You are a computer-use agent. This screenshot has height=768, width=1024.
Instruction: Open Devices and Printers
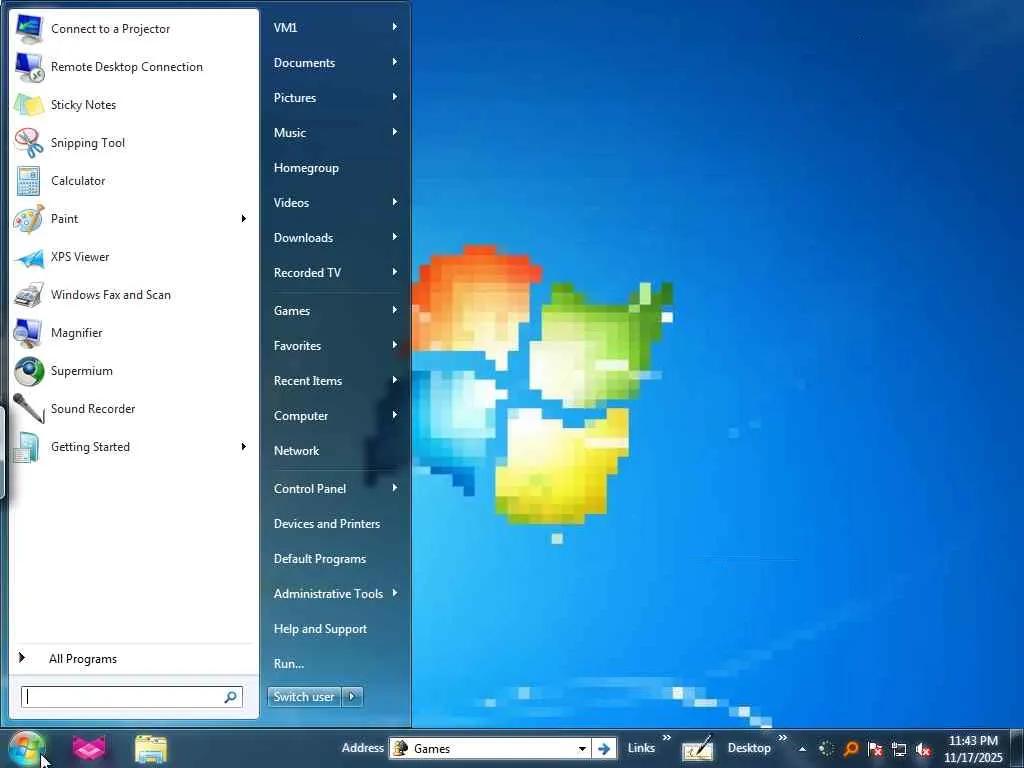pos(336,524)
